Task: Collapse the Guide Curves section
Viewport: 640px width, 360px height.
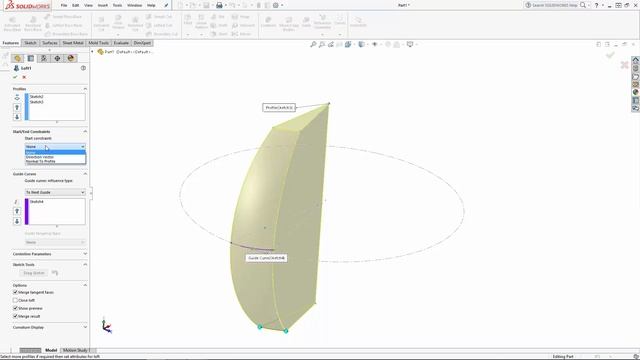Action: coord(85,174)
